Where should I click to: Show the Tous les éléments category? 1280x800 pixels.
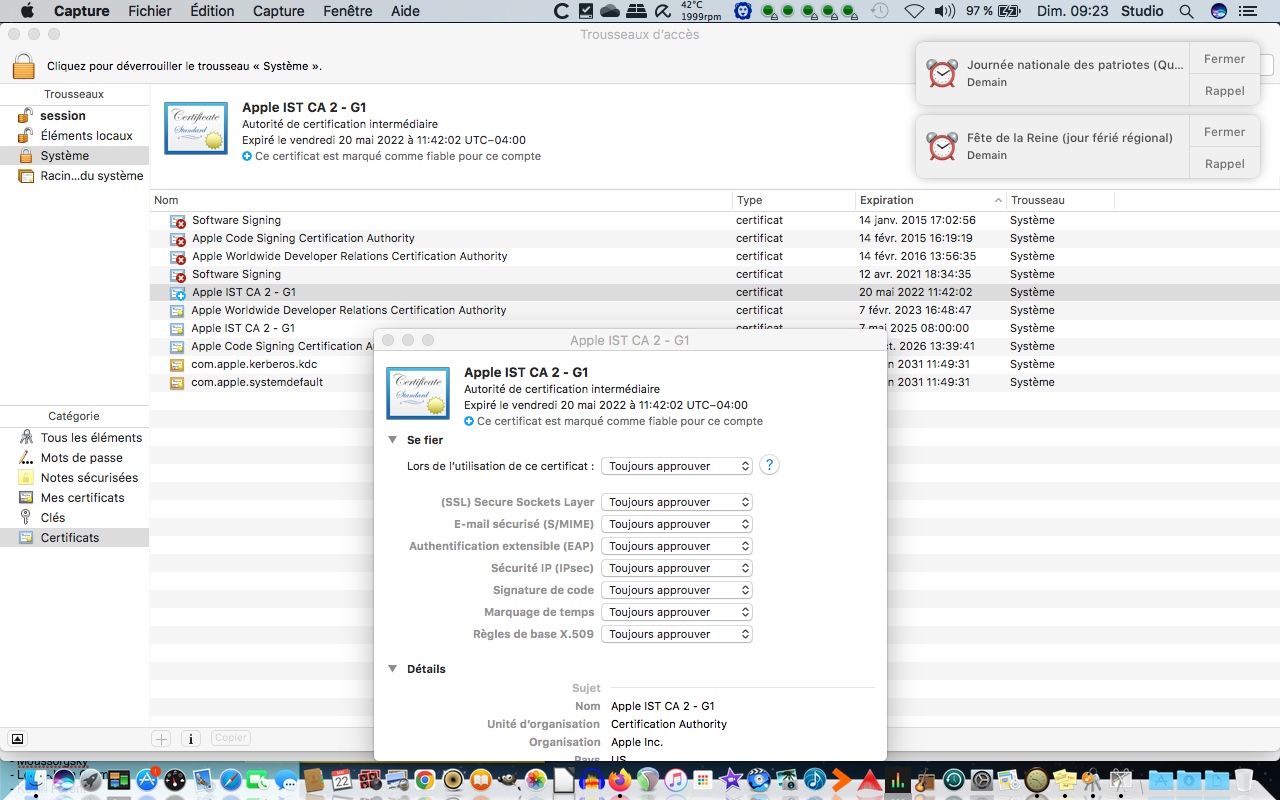tap(91, 438)
